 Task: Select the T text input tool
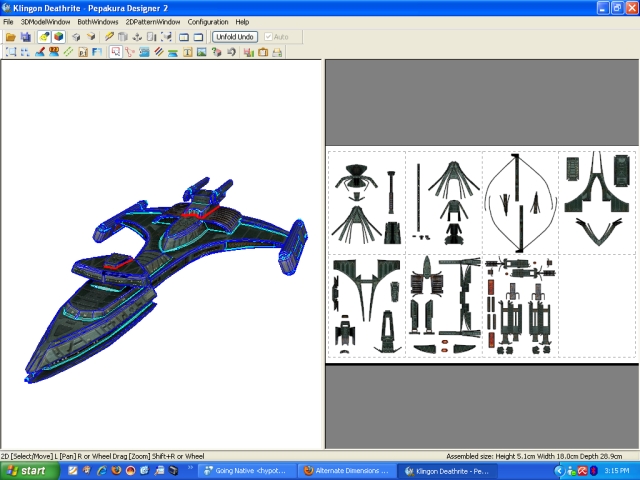187,52
